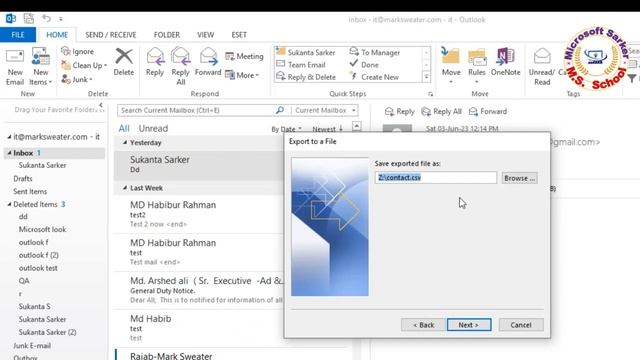Click the search magnifier icon
This screenshot has width=640, height=360.
click(x=280, y=110)
